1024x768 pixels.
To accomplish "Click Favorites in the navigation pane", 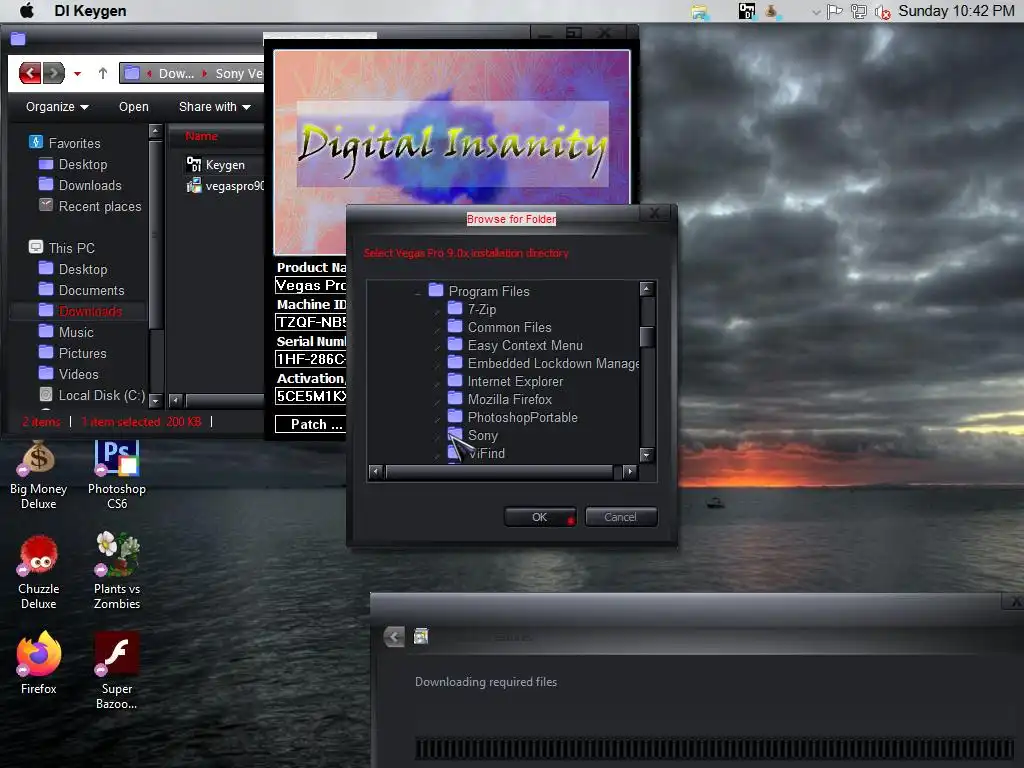I will 65,143.
